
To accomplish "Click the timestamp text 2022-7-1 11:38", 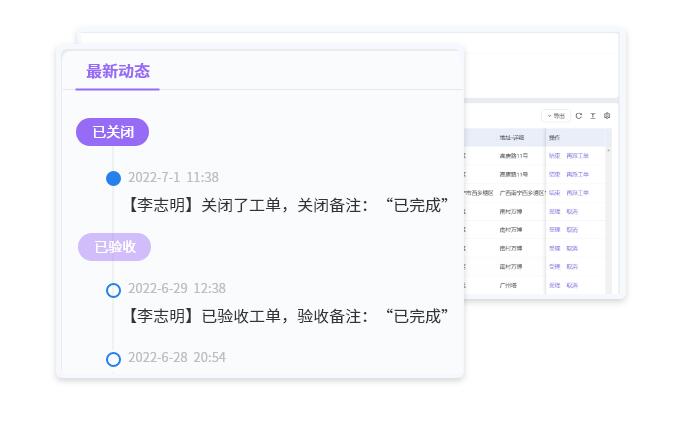I will (173, 177).
